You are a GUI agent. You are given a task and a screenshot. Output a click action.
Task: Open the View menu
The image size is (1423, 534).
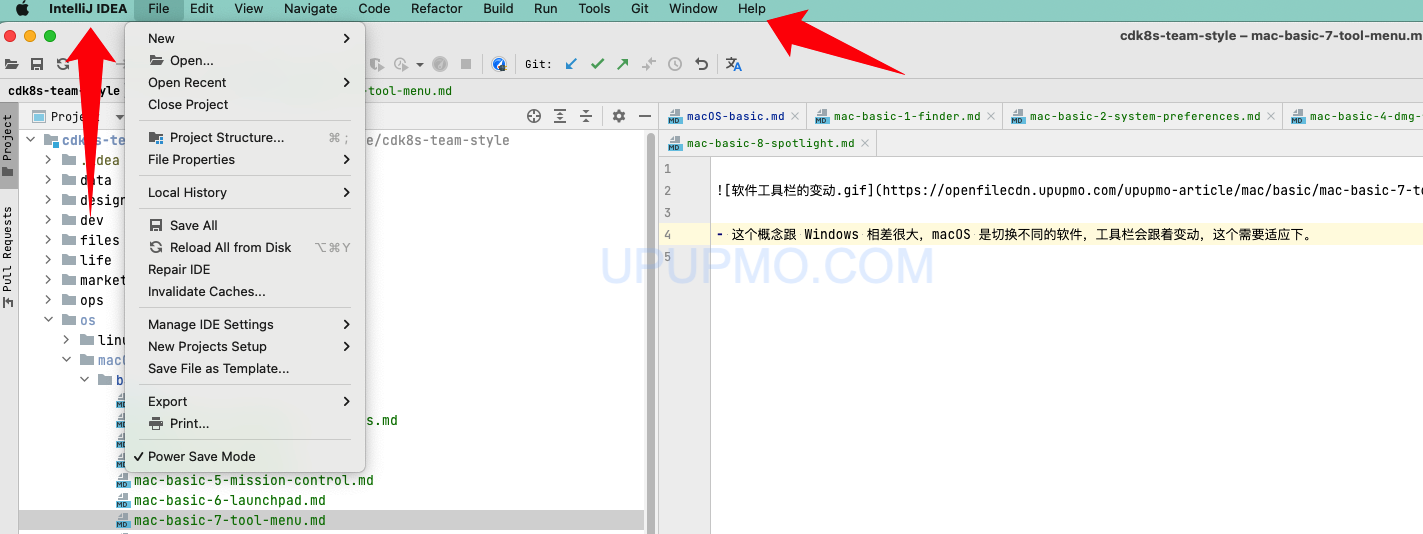(x=248, y=9)
